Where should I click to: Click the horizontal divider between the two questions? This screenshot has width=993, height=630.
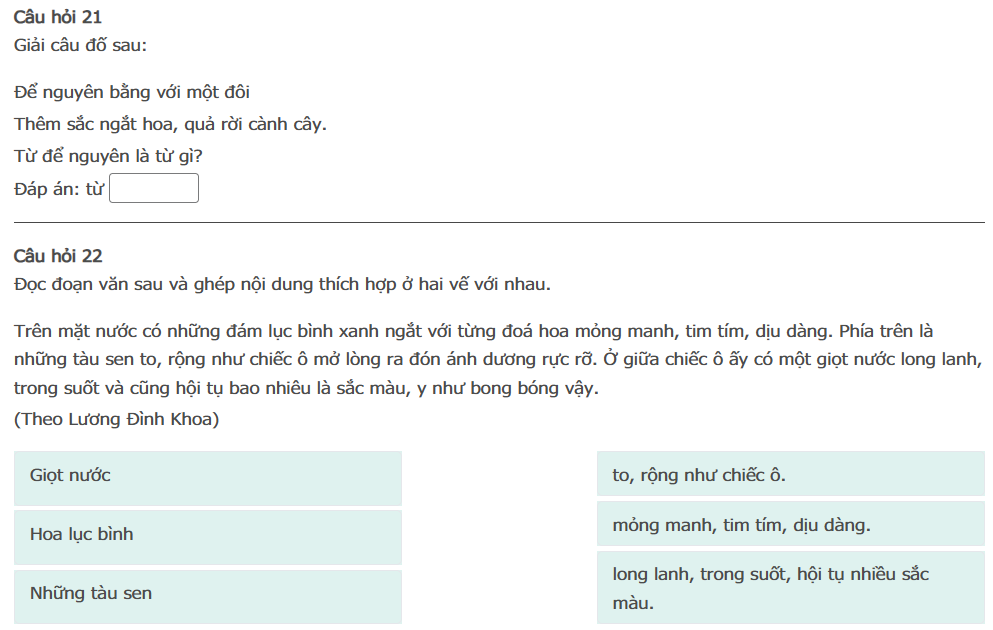click(499, 222)
